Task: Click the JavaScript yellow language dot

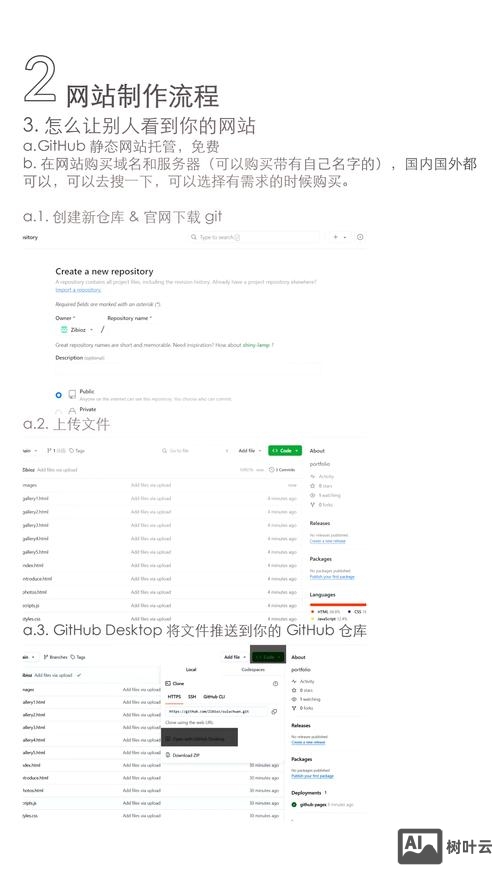Action: click(312, 619)
